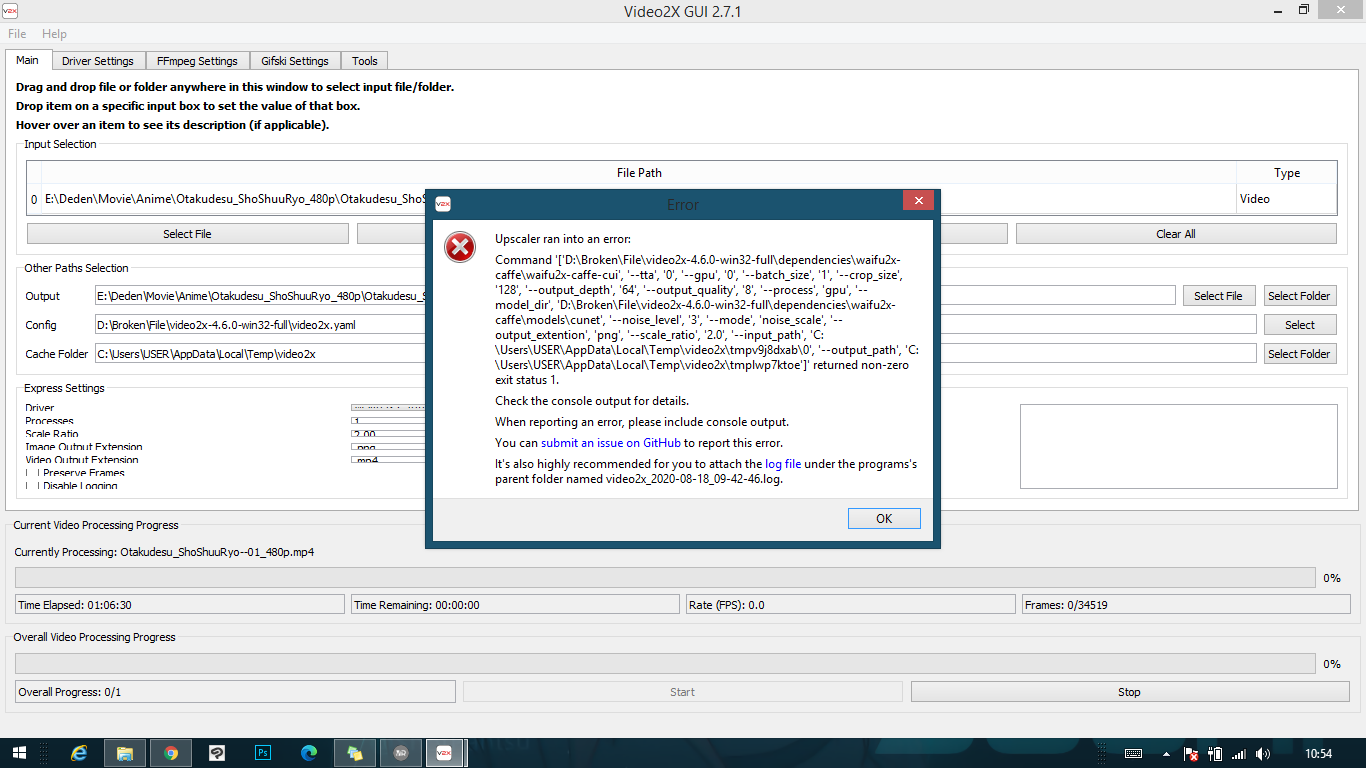Open Microsoft Edge from the taskbar
The width and height of the screenshot is (1366, 768).
(x=308, y=752)
